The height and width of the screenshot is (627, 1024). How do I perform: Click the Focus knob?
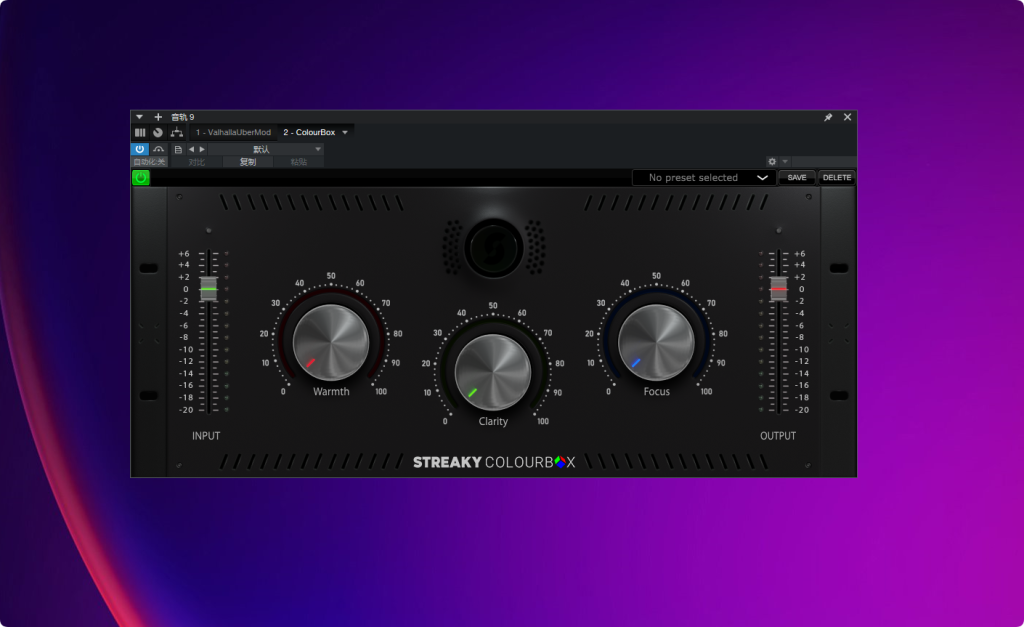click(x=656, y=342)
